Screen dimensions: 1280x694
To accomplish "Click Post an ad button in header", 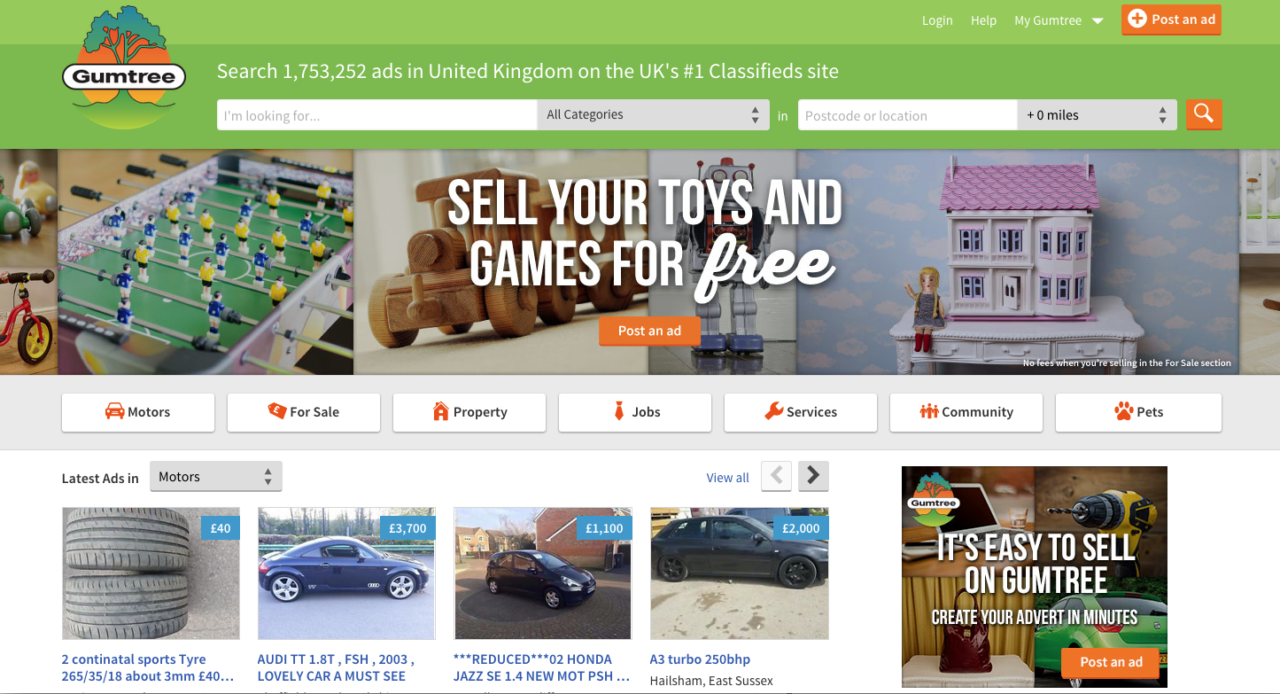I will tap(1171, 19).
